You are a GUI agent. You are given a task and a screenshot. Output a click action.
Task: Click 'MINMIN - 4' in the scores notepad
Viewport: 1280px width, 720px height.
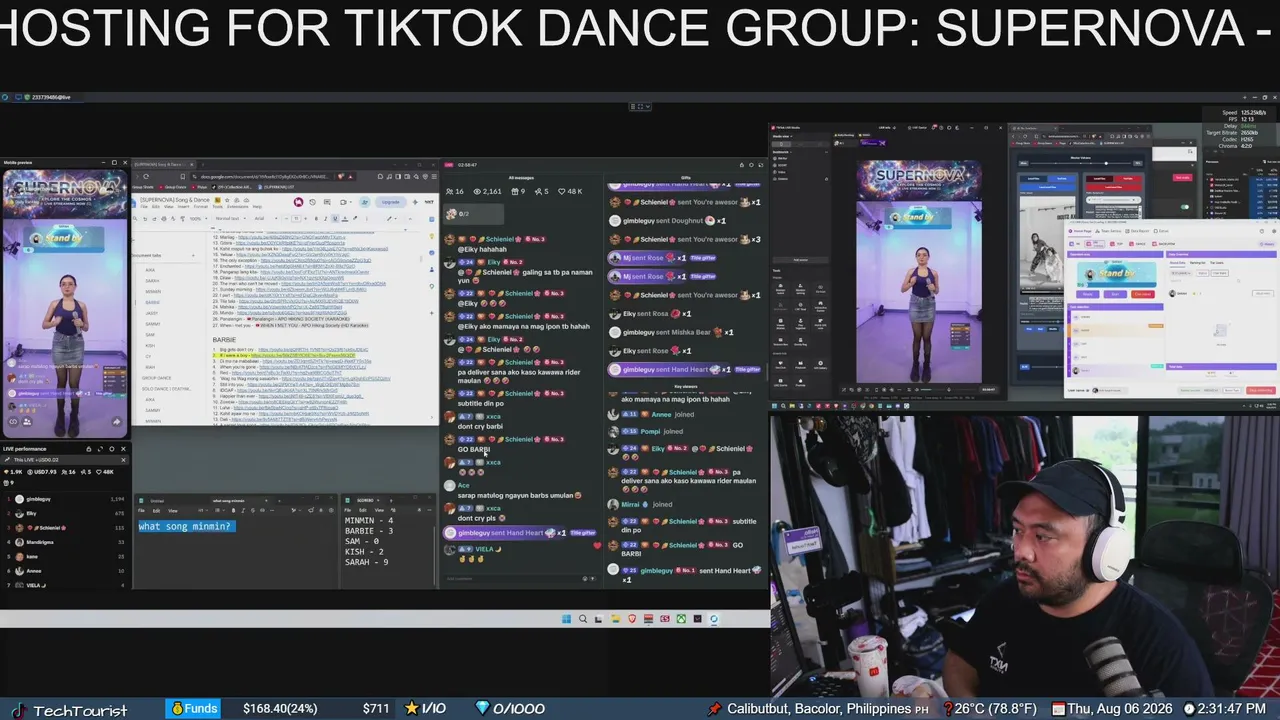coord(369,521)
